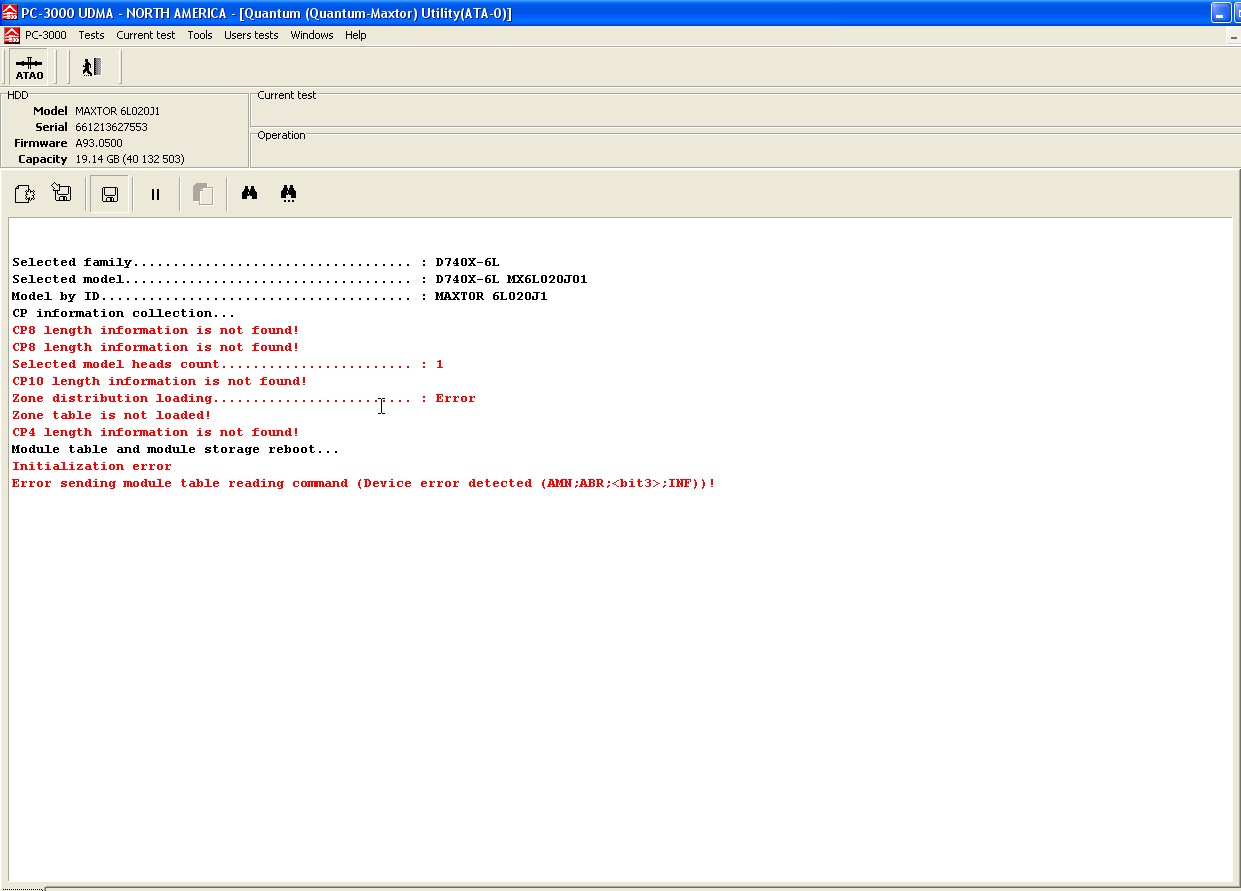Click the Current test panel label
This screenshot has height=891, width=1241.
(287, 95)
